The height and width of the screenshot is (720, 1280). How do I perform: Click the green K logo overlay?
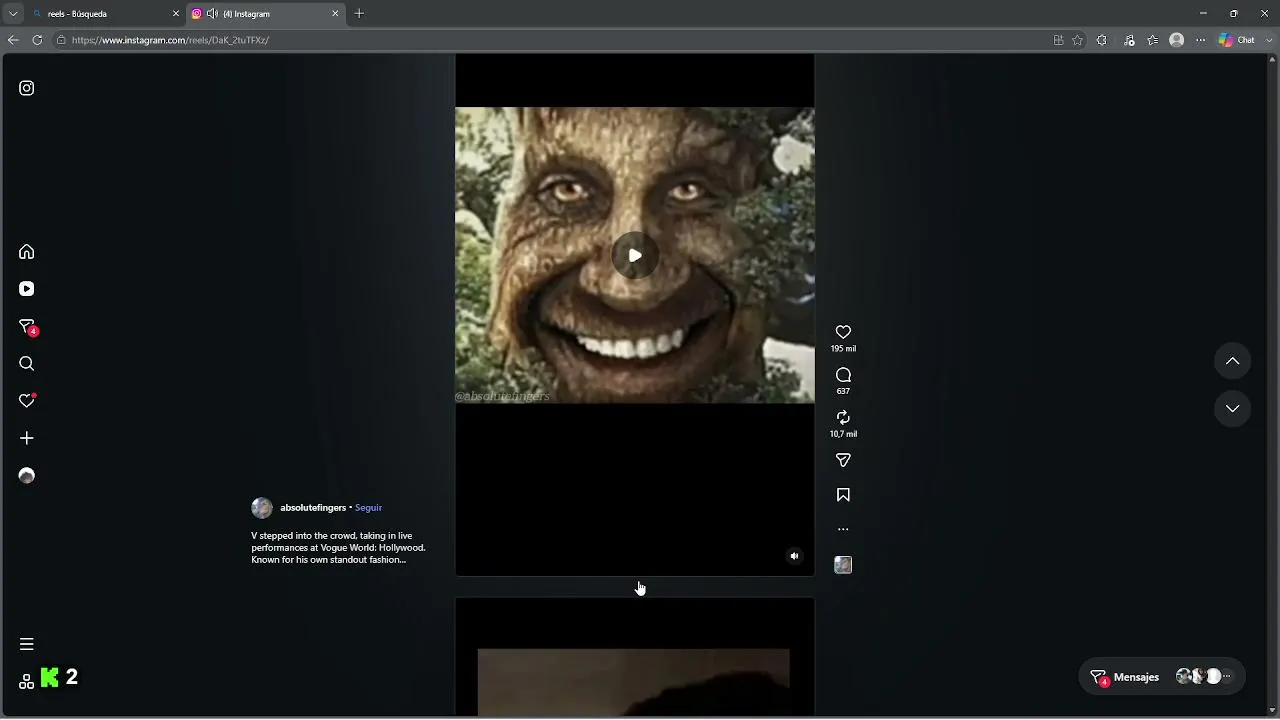pyautogui.click(x=50, y=678)
